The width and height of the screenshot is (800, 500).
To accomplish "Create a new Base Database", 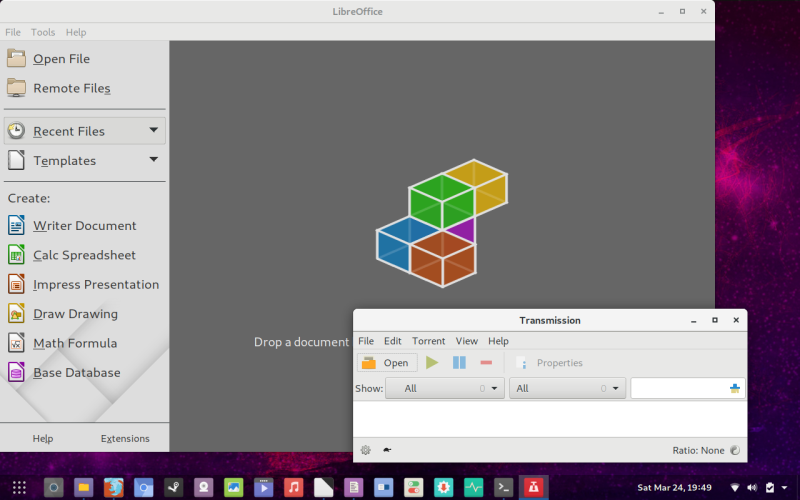I will pos(76,372).
